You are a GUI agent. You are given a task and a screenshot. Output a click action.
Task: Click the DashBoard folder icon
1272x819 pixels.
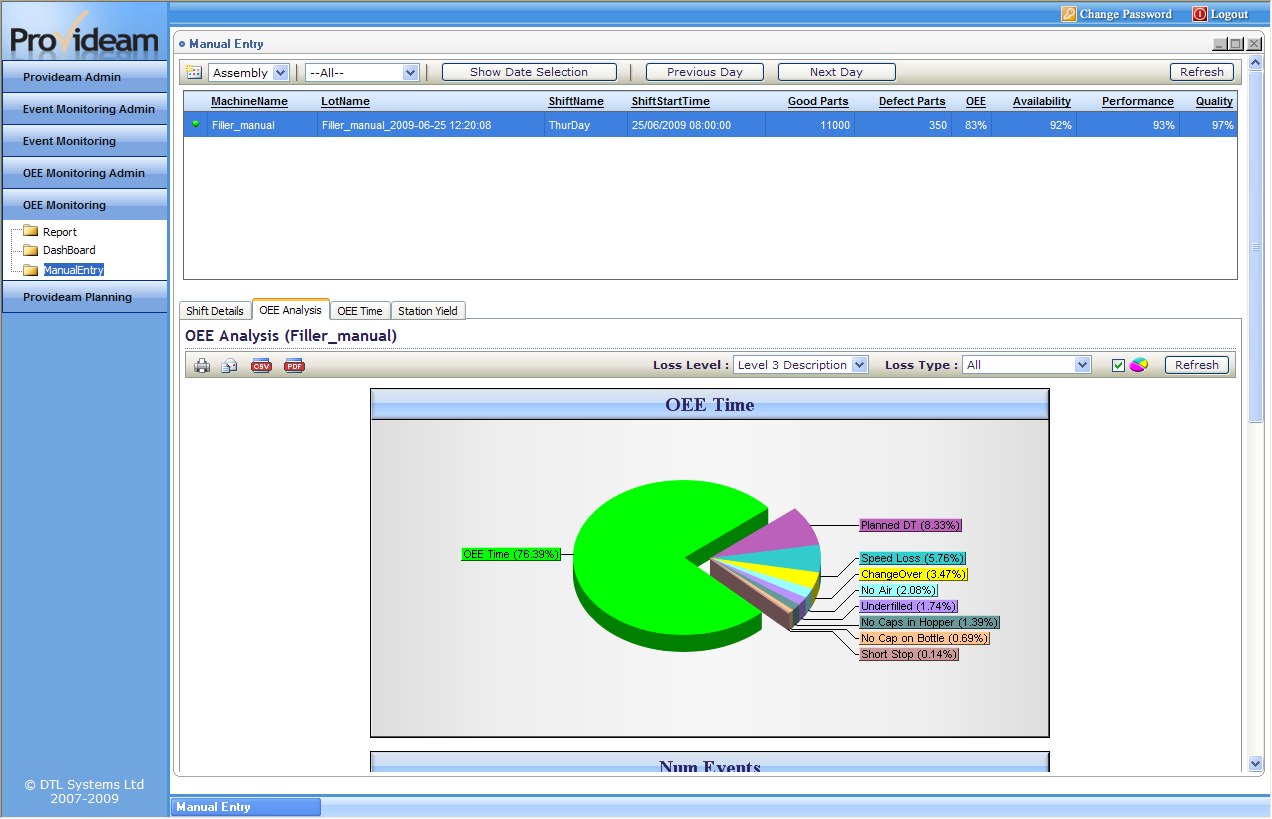coord(30,250)
